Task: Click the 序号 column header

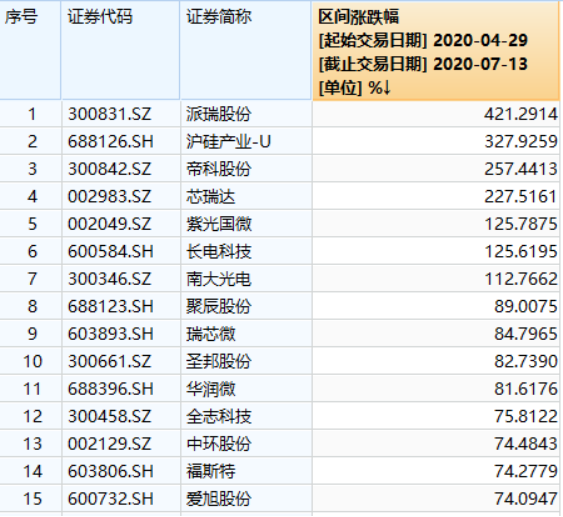Action: (30, 50)
